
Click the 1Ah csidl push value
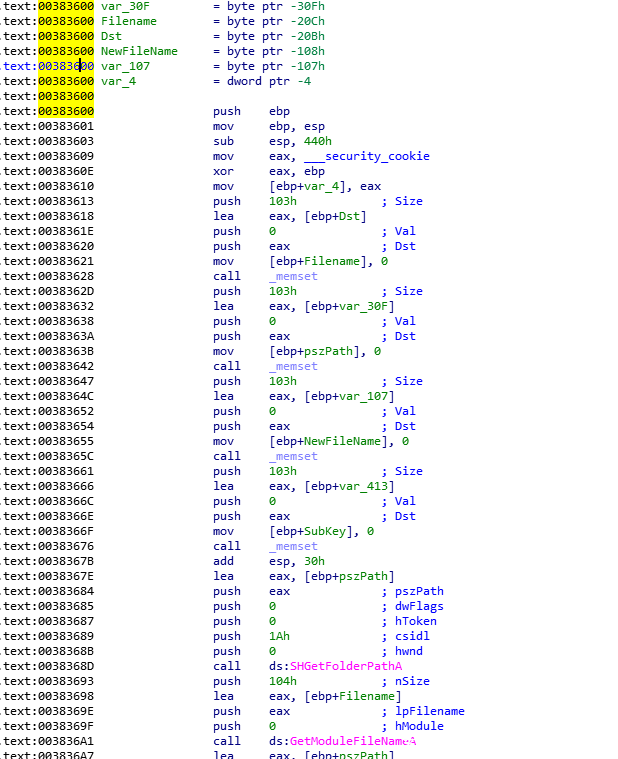(279, 636)
